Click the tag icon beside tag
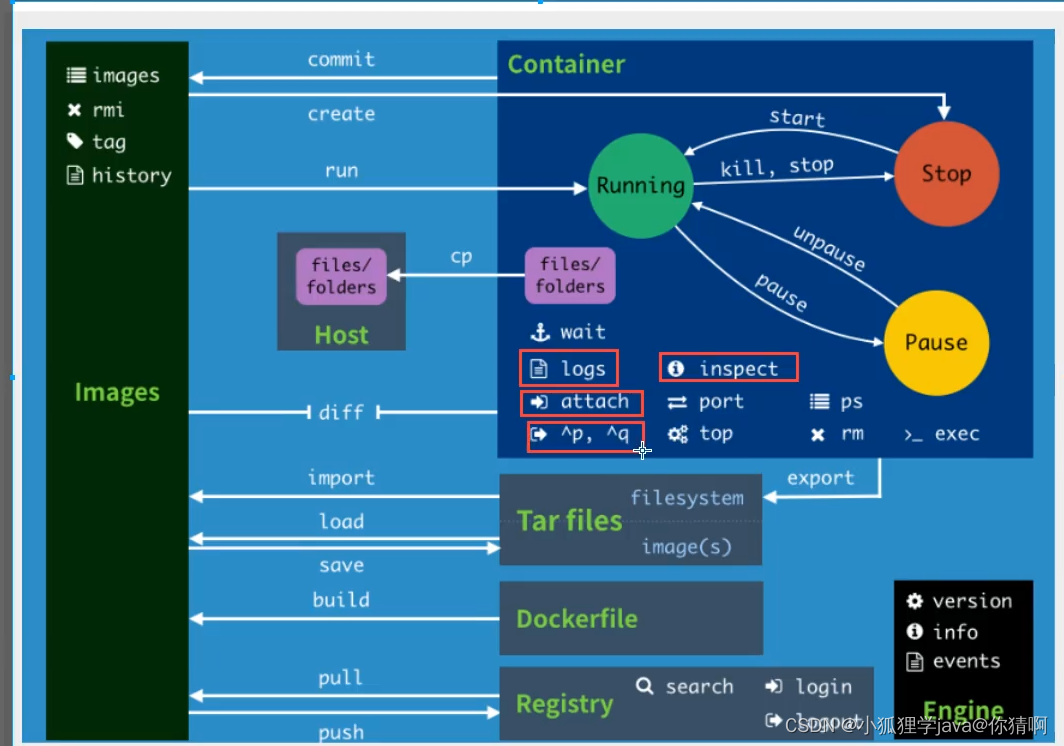 click(75, 141)
